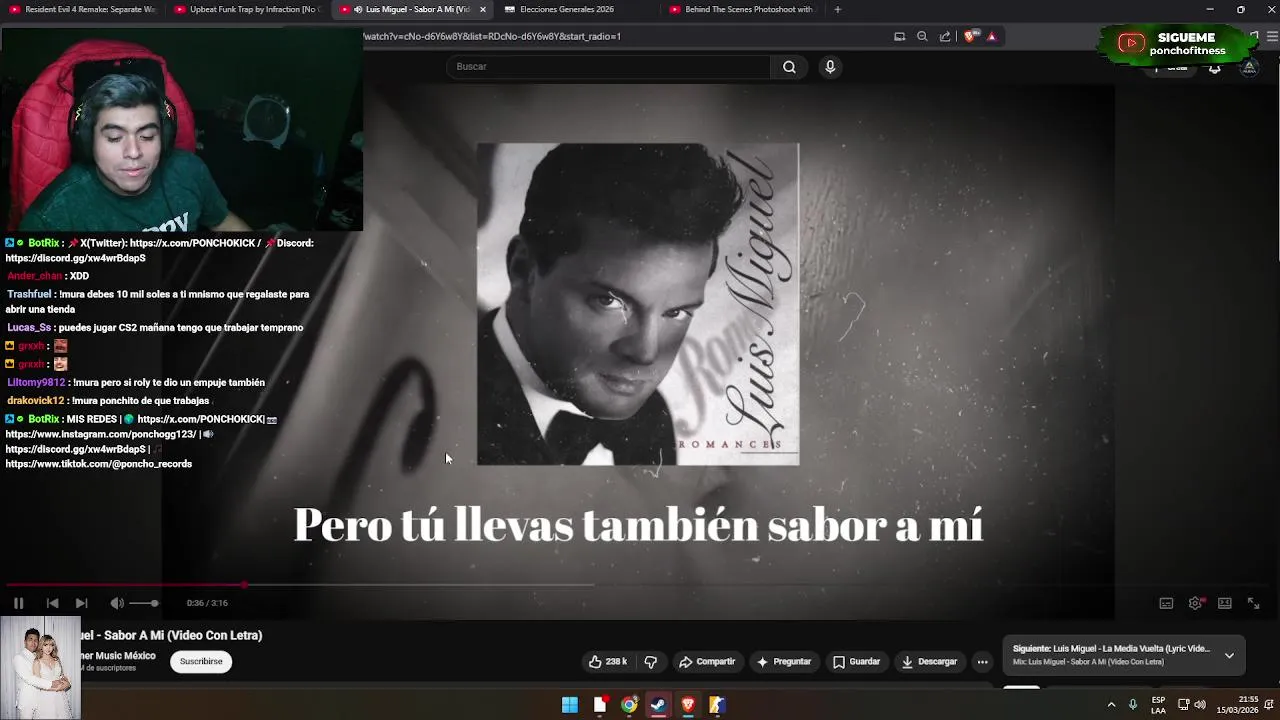The image size is (1280, 720).
Task: Switch to Upbeat Funk Trap tab
Action: [x=247, y=9]
